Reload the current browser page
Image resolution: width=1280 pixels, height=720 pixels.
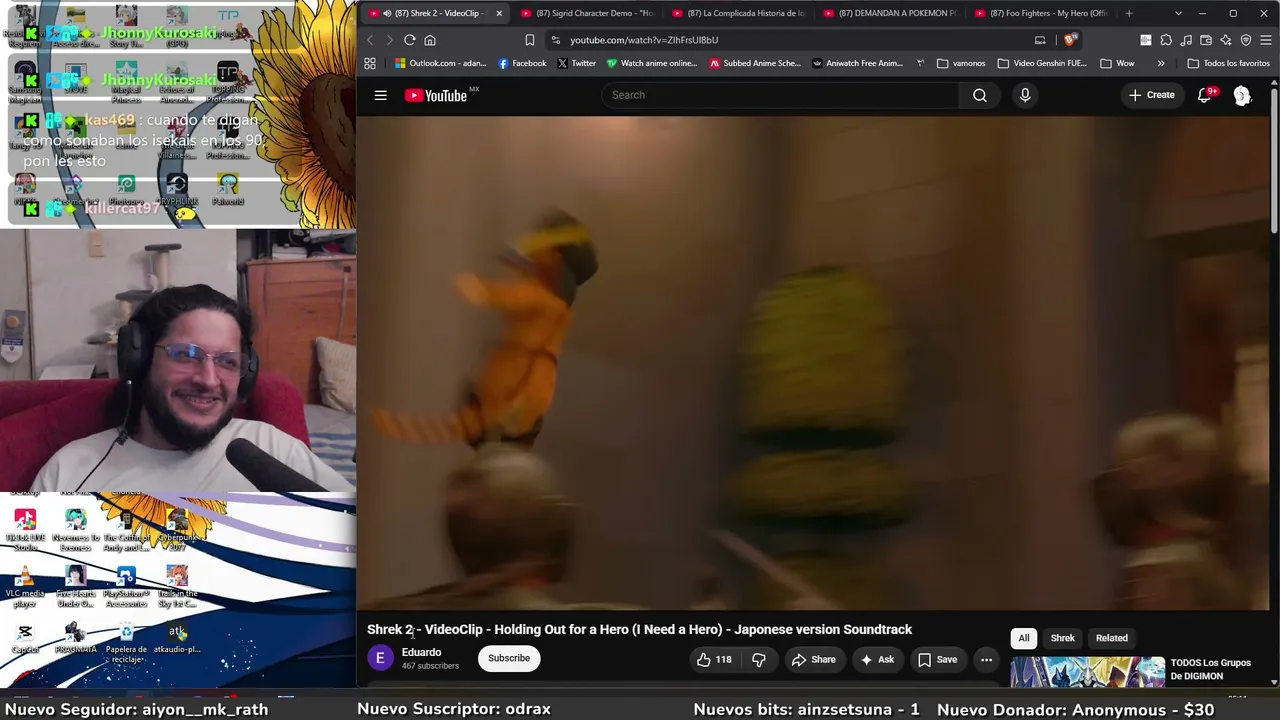point(410,40)
